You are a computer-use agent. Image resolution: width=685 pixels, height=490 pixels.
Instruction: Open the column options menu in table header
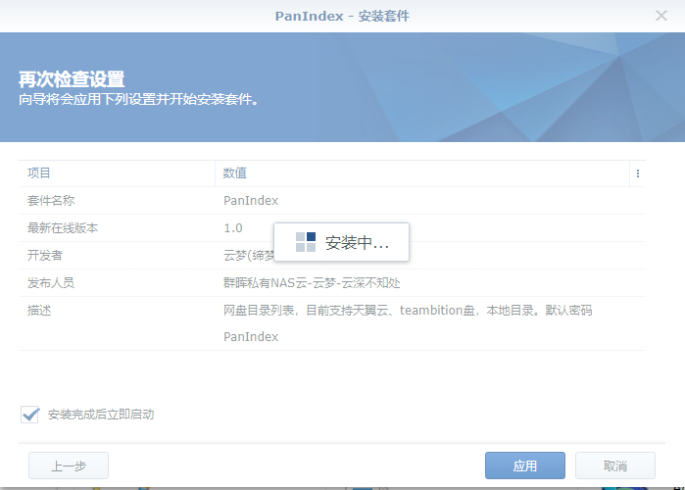(x=637, y=173)
